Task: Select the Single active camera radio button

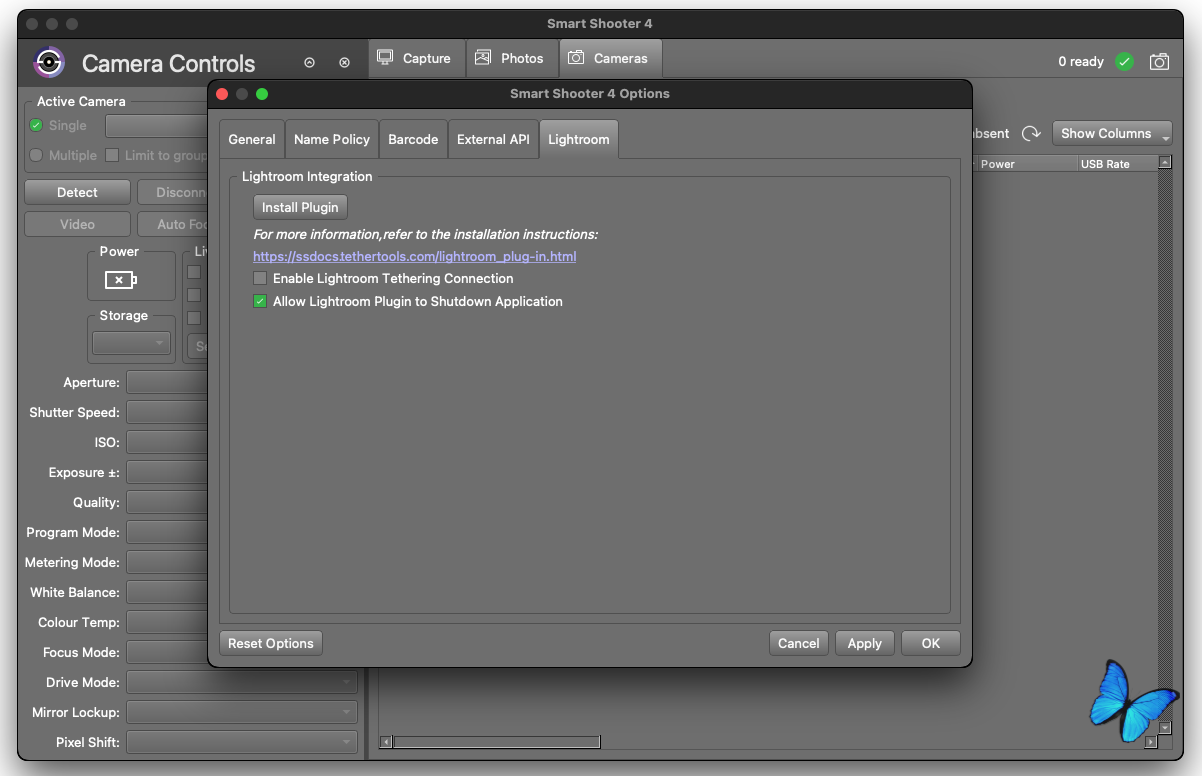Action: click(x=36, y=125)
